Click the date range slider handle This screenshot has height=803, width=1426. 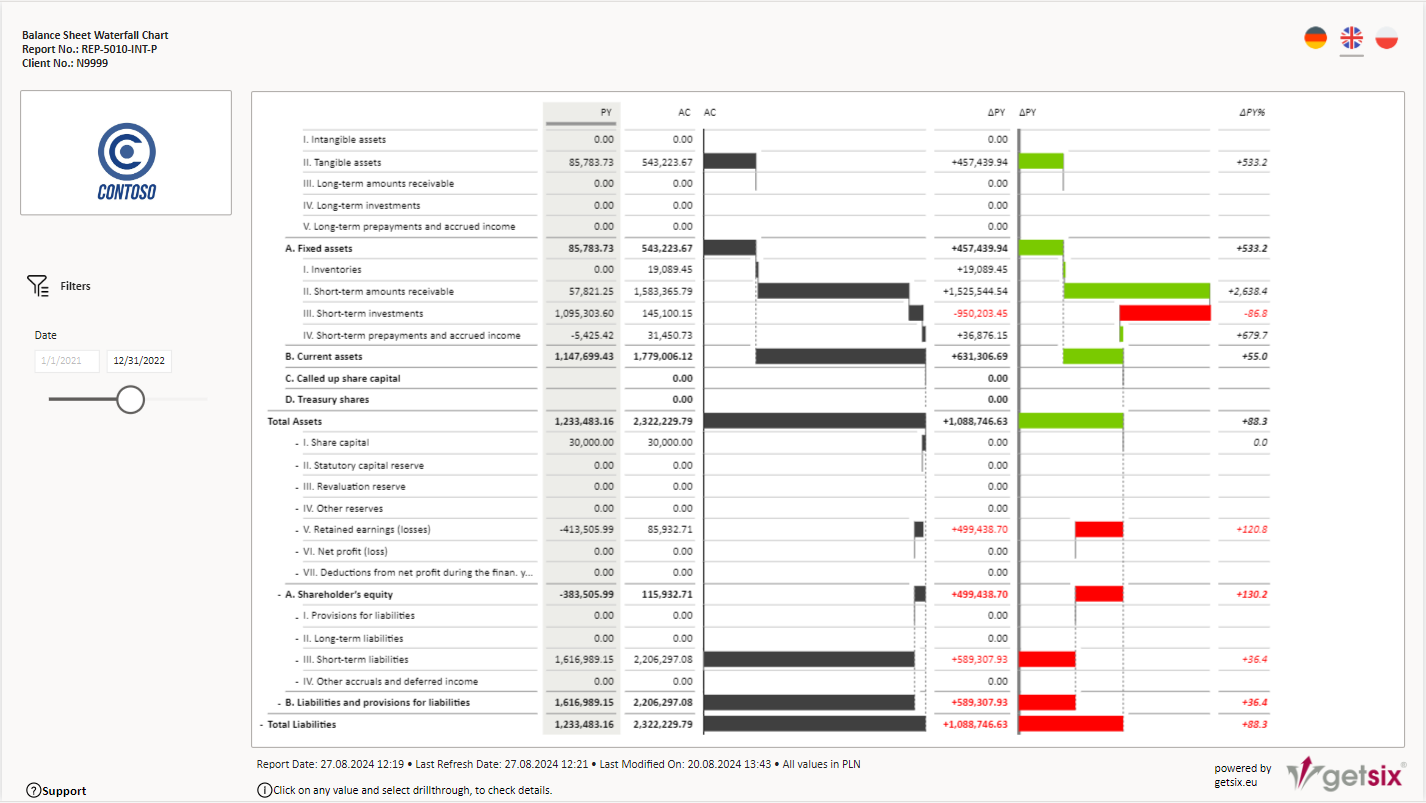click(130, 399)
